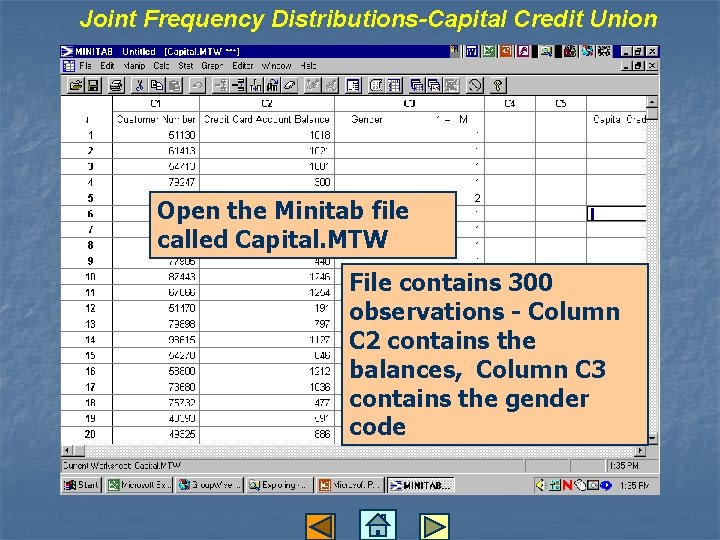Open the Stat menu

click(x=186, y=66)
